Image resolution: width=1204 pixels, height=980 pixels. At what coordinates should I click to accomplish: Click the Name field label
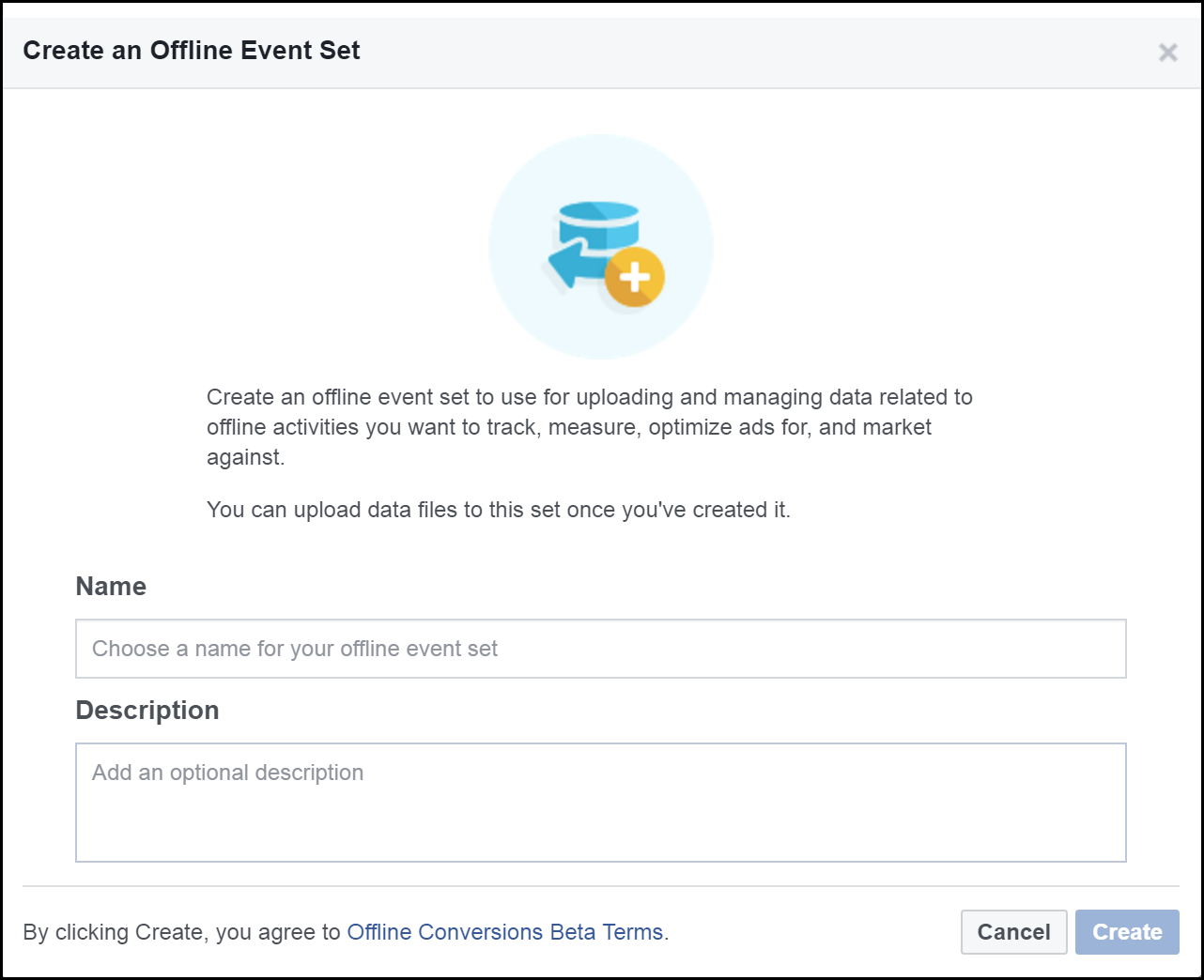pos(111,586)
